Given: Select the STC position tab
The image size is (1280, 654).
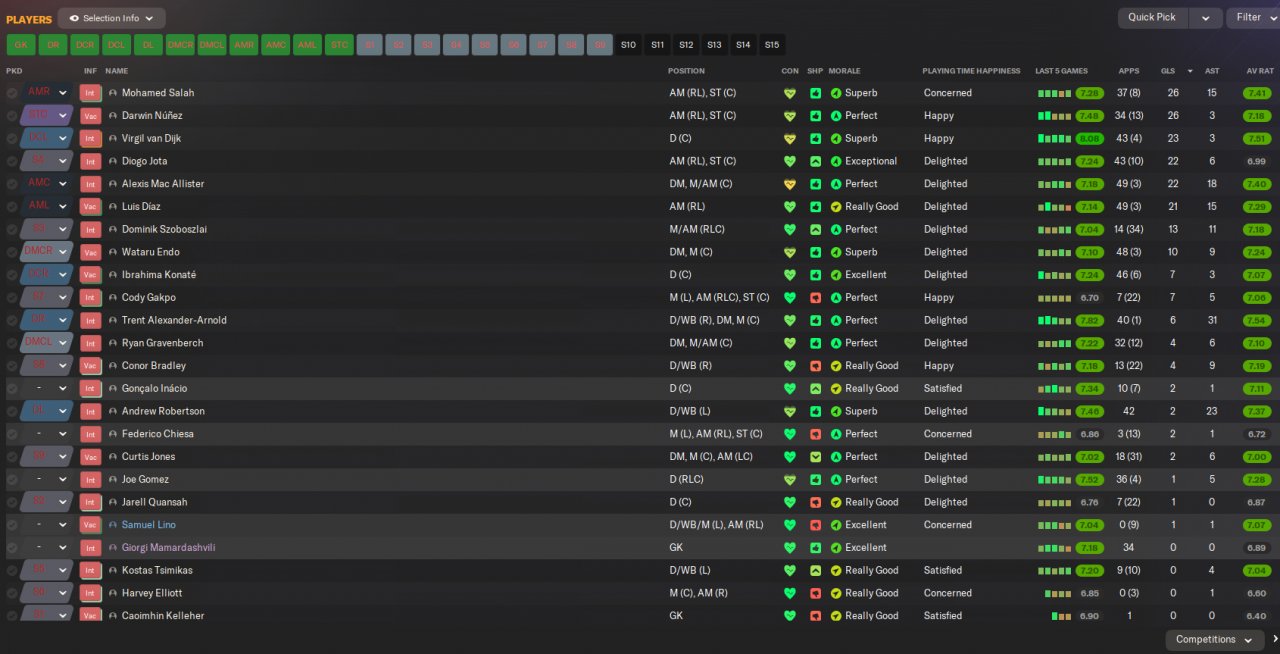Looking at the screenshot, I should (x=340, y=45).
